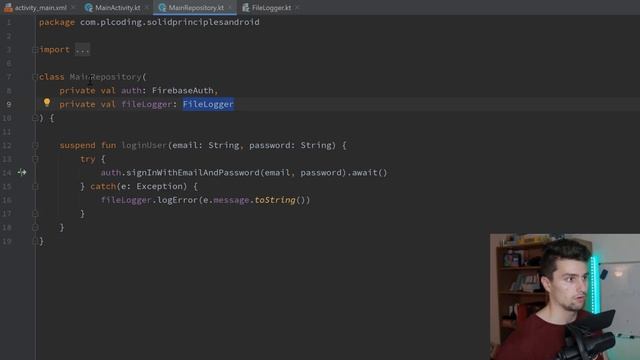This screenshot has width=640, height=360.
Task: Click the fileLogger parameter name on line 9
Action: (147, 104)
